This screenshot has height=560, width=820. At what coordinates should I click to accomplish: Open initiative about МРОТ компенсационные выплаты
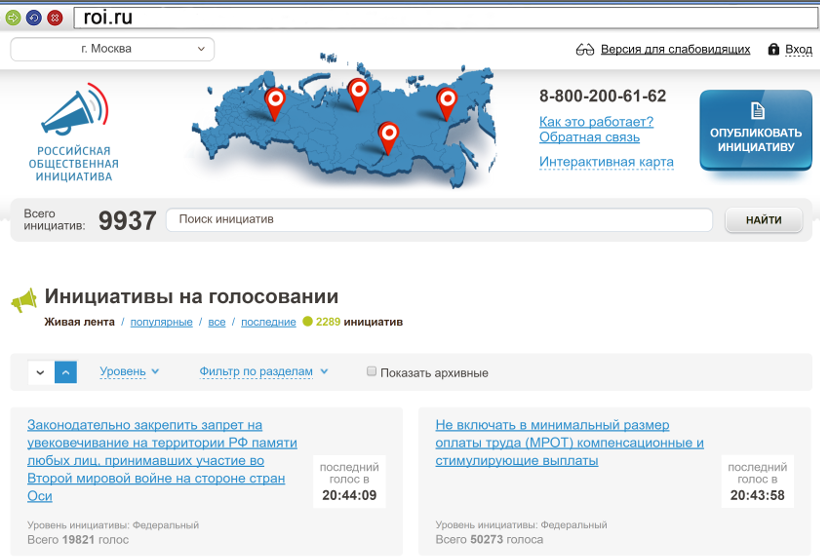pos(570,442)
